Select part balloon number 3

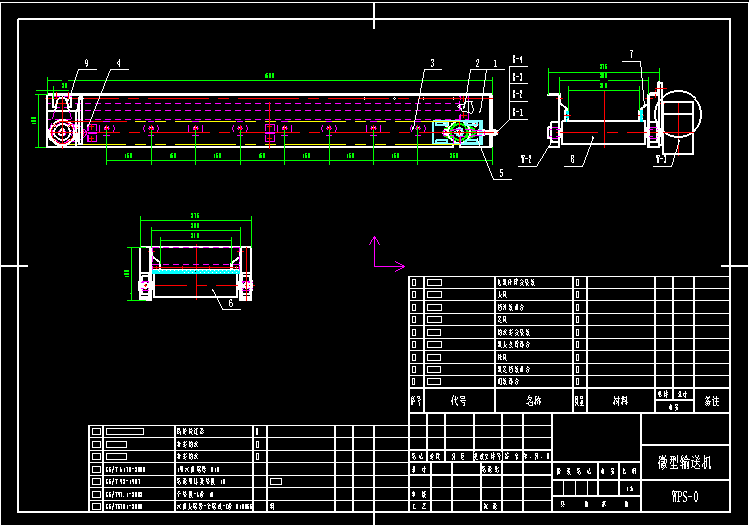click(x=432, y=63)
